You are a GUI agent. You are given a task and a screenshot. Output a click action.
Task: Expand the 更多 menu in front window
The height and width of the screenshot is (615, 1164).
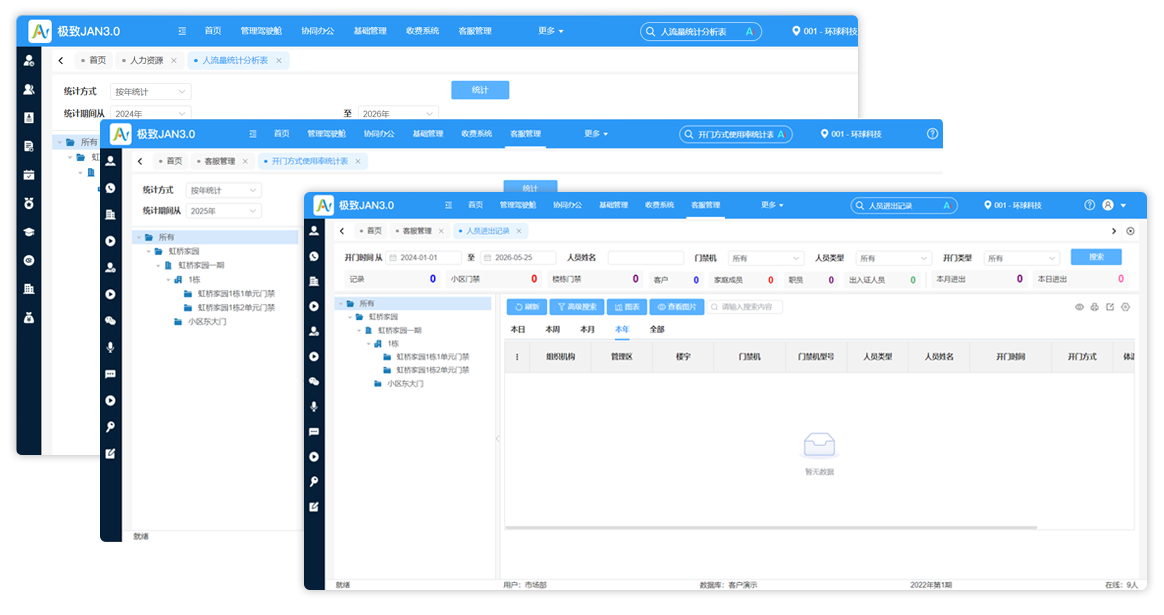(x=772, y=205)
